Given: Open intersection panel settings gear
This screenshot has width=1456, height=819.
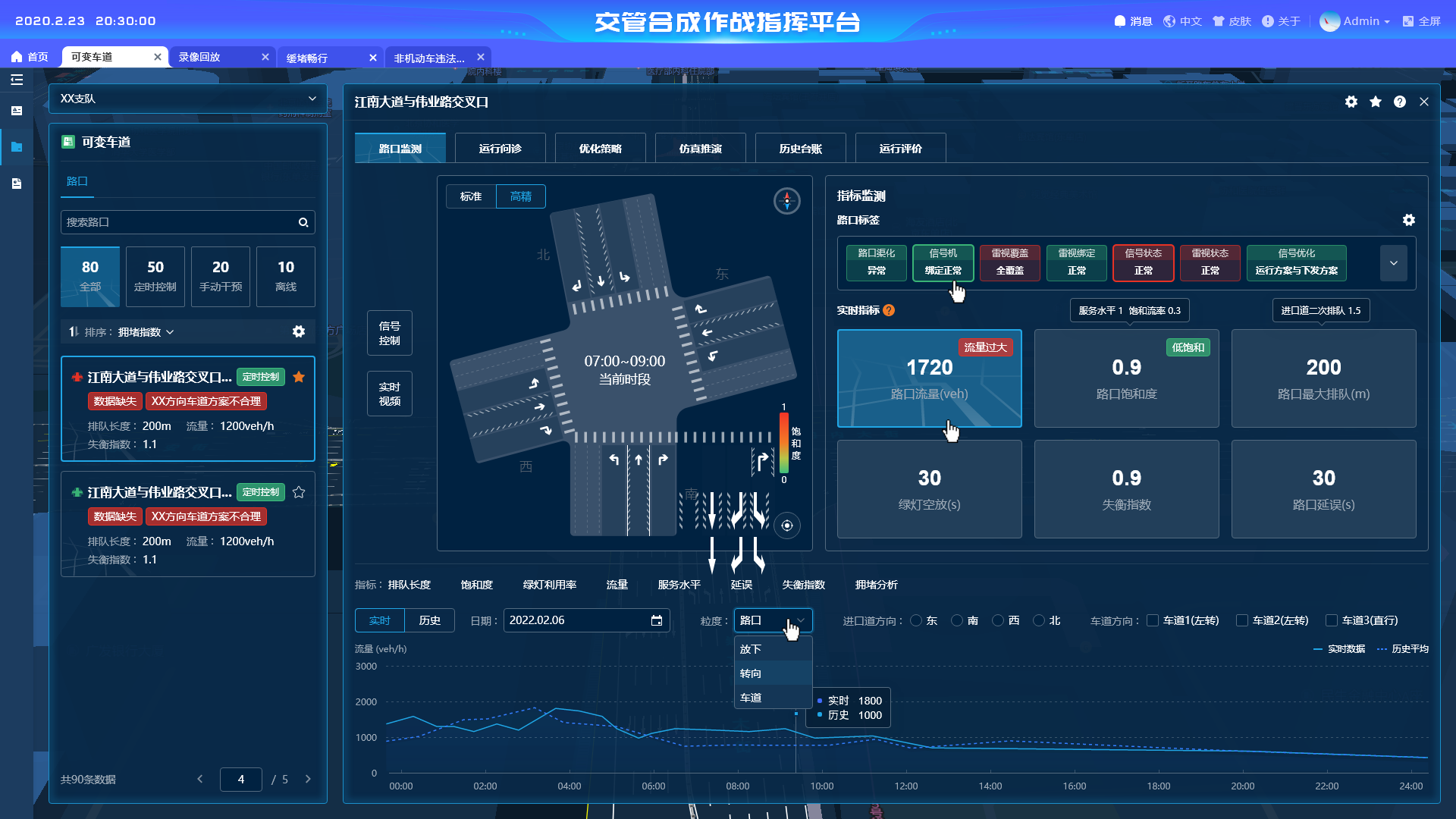Looking at the screenshot, I should [x=1351, y=102].
